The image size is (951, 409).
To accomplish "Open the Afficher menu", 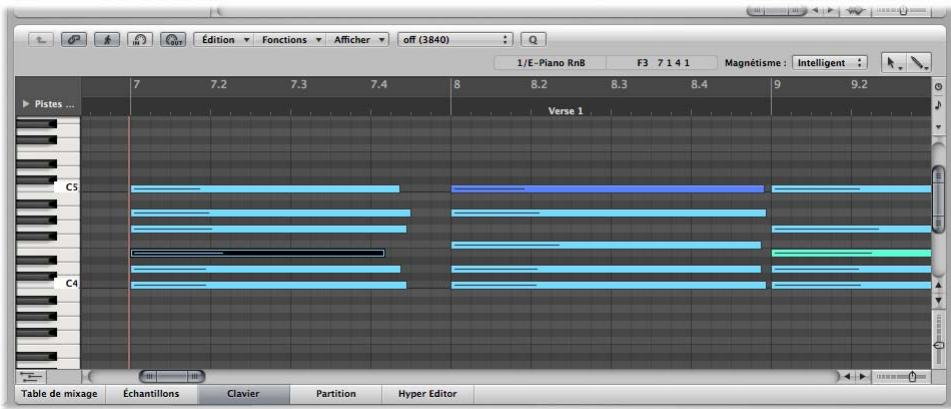I will coord(358,39).
